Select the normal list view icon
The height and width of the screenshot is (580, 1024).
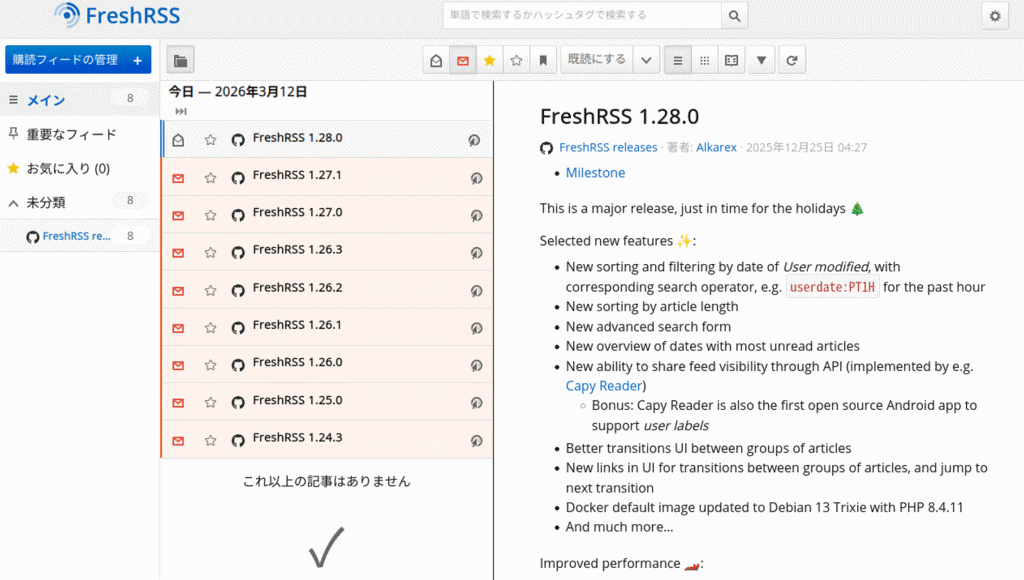[x=678, y=61]
